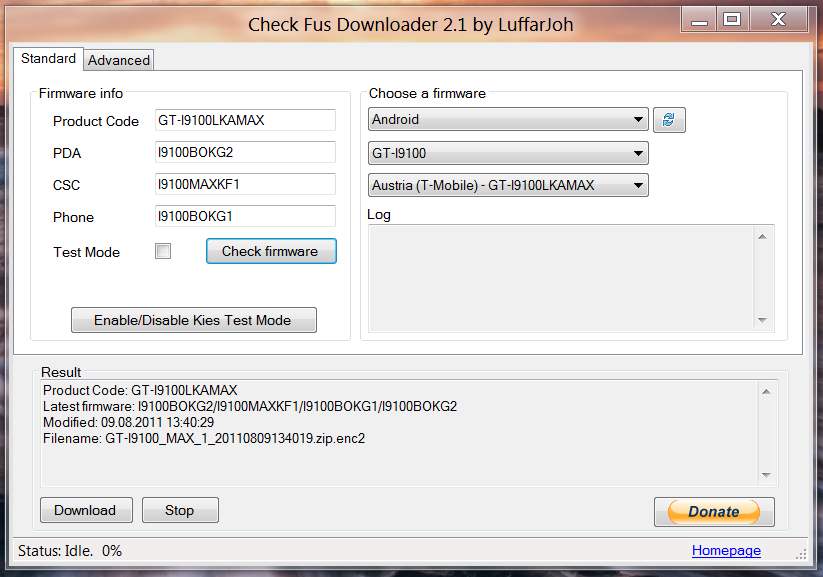Click the Result line "Product Code: GT-I9100LKAMAX"

coord(140,391)
